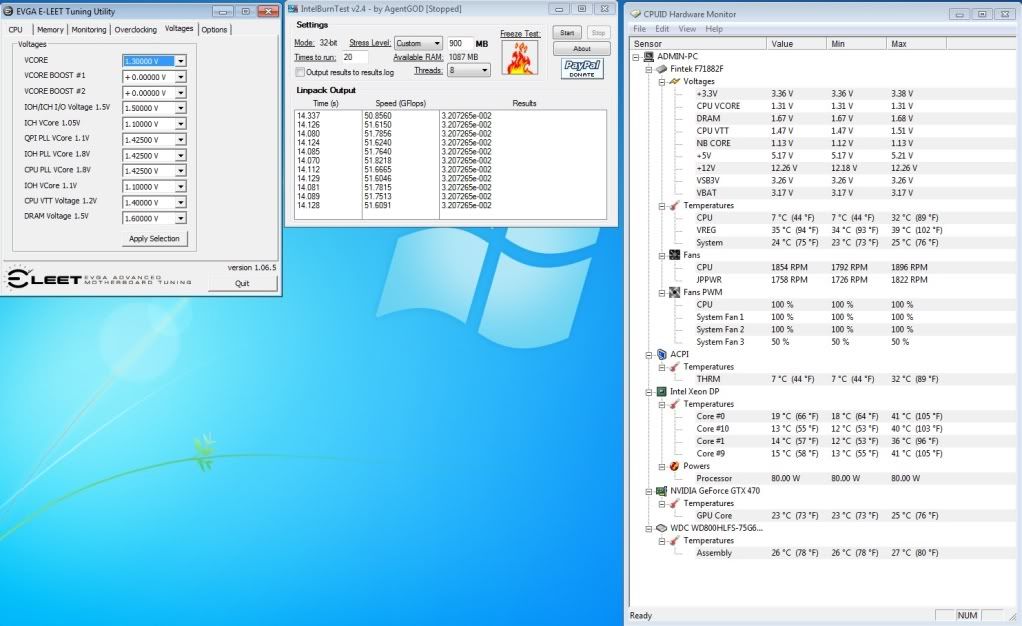
Task: Select the CPU VCORE sensor row
Action: pyautogui.click(x=821, y=106)
